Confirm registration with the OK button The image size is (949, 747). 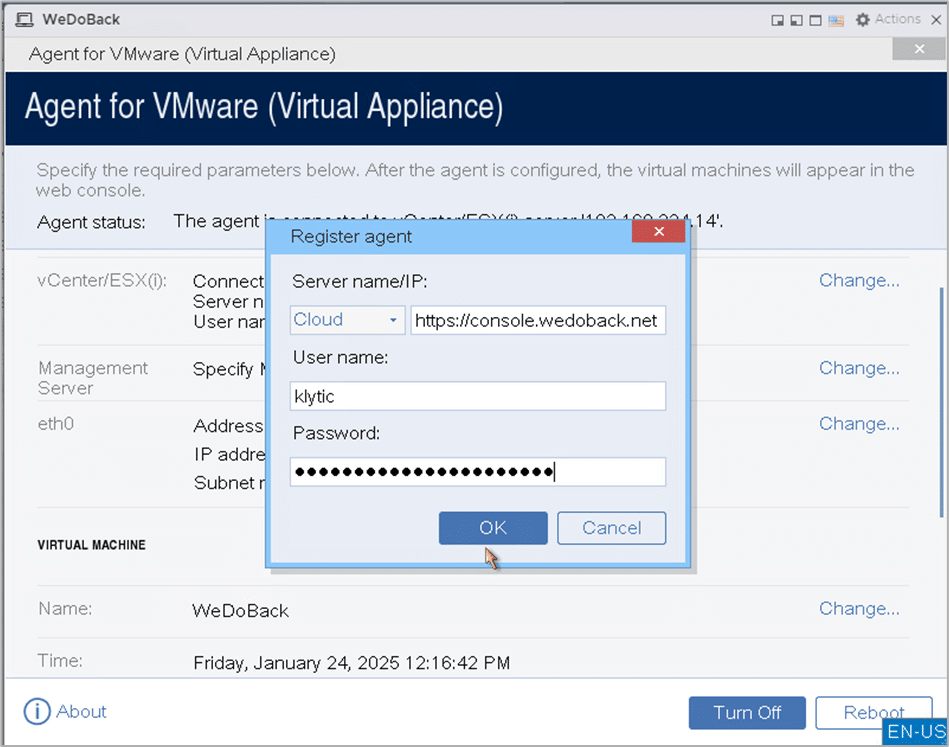(493, 528)
